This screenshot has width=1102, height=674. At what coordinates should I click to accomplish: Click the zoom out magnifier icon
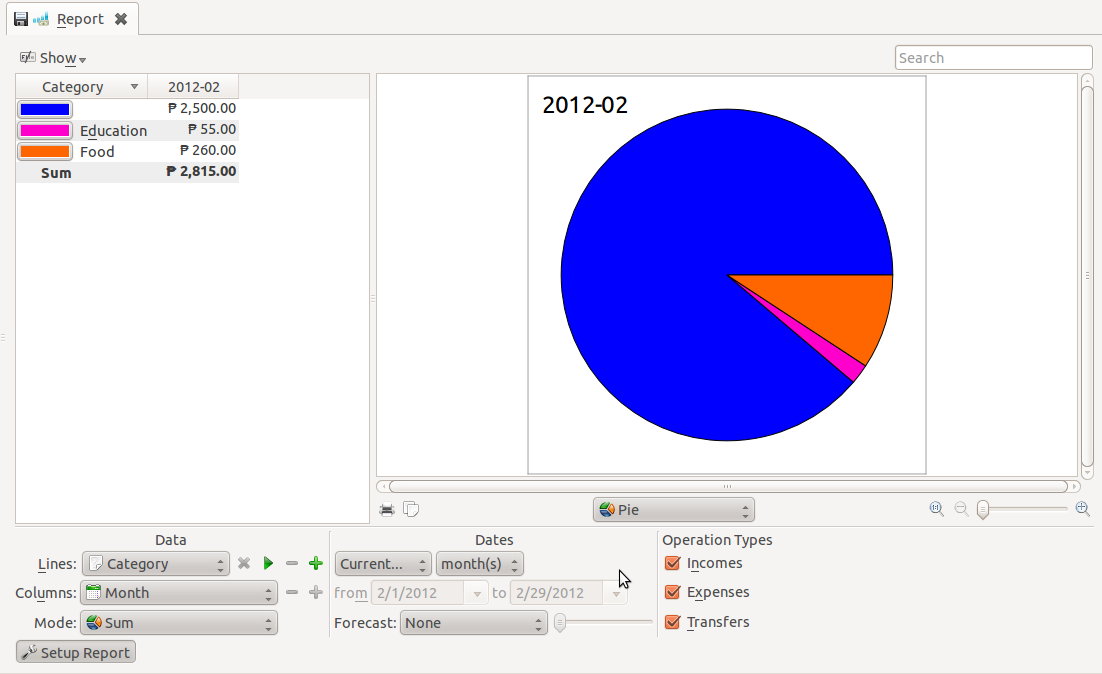pyautogui.click(x=960, y=509)
